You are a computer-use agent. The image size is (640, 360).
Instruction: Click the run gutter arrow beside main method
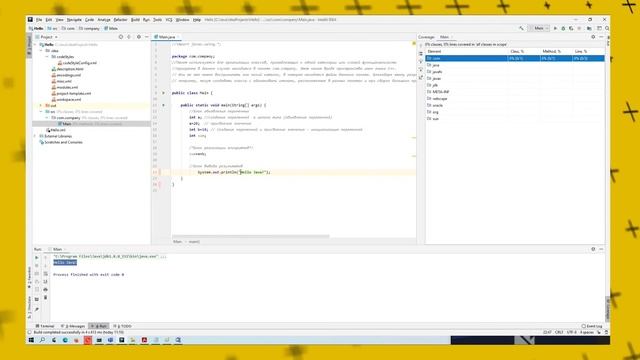point(163,105)
